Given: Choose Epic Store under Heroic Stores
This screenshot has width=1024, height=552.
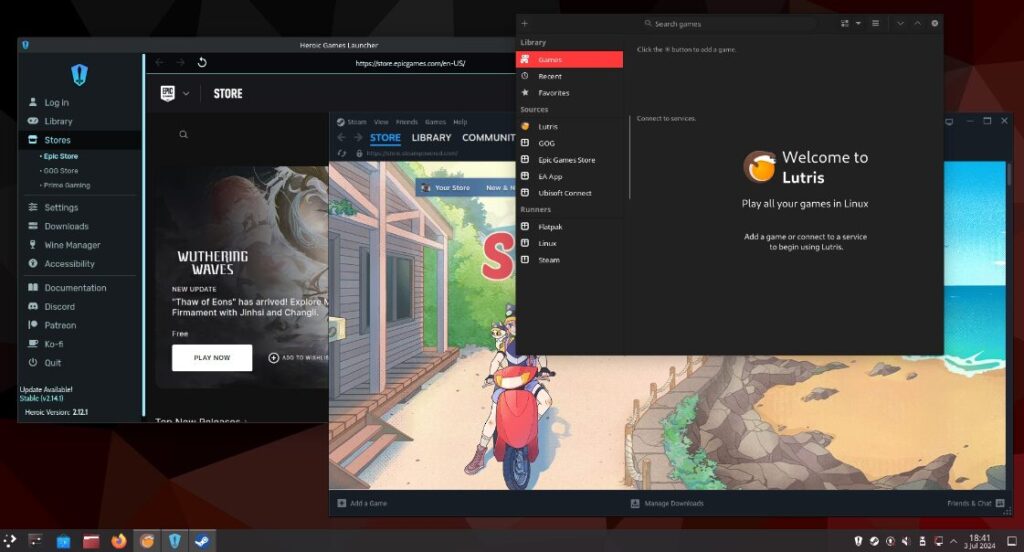Looking at the screenshot, I should [x=60, y=156].
